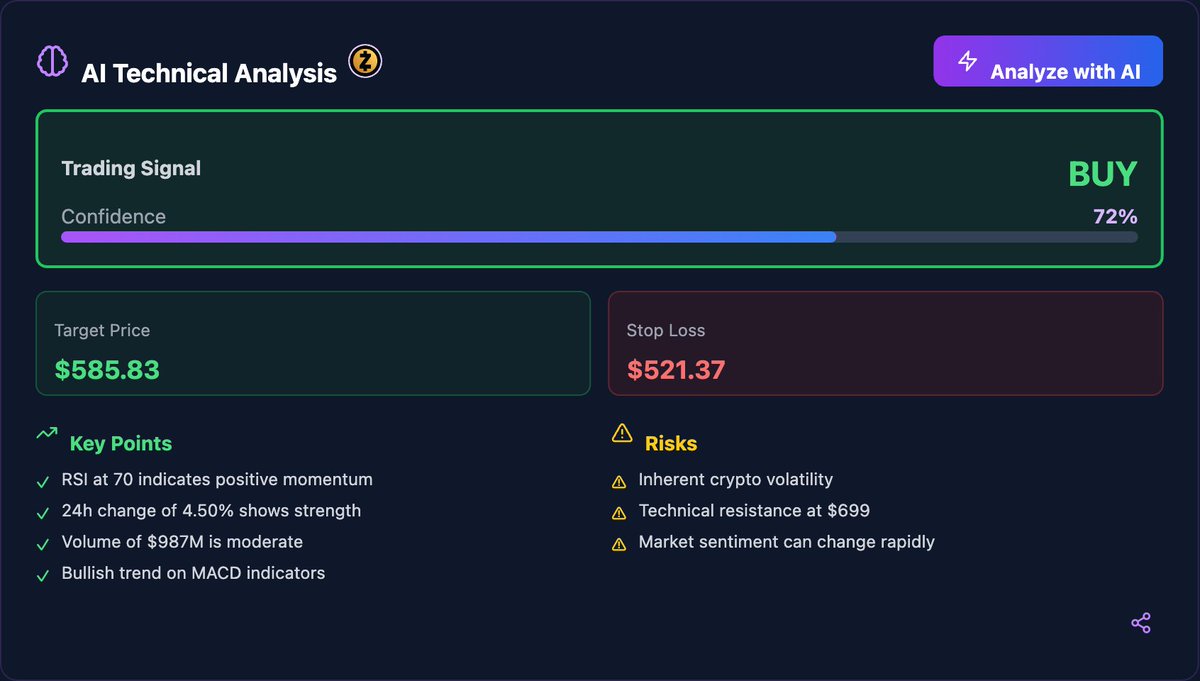This screenshot has width=1200, height=681.
Task: Select the target price $585.83 value
Action: click(107, 370)
